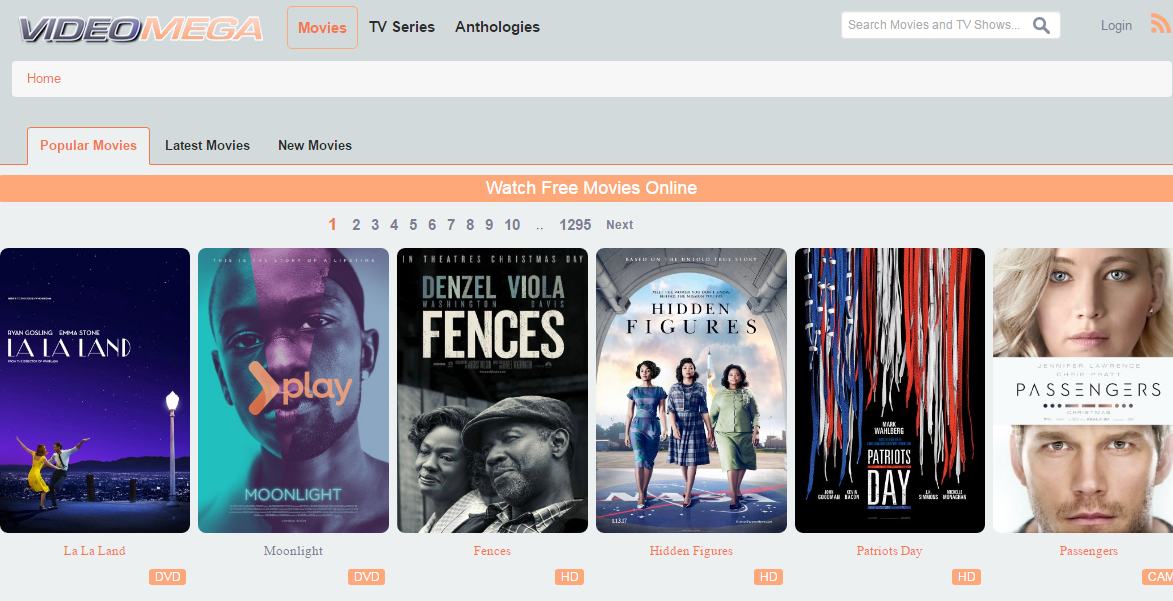Click the search magnifying glass icon
This screenshot has width=1173, height=601.
[x=1041, y=24]
